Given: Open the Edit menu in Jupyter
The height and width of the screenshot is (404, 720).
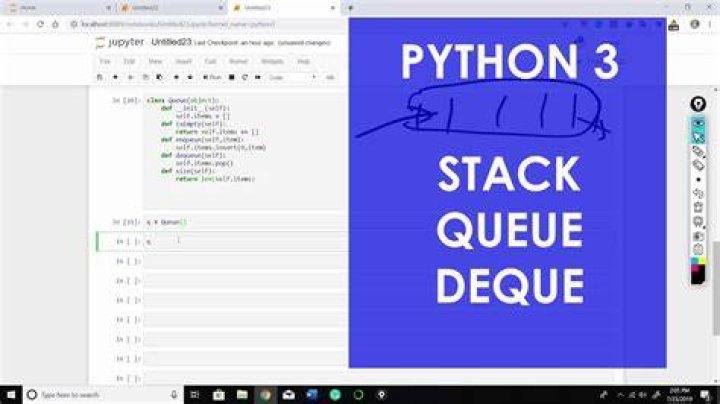Looking at the screenshot, I should [129, 61].
